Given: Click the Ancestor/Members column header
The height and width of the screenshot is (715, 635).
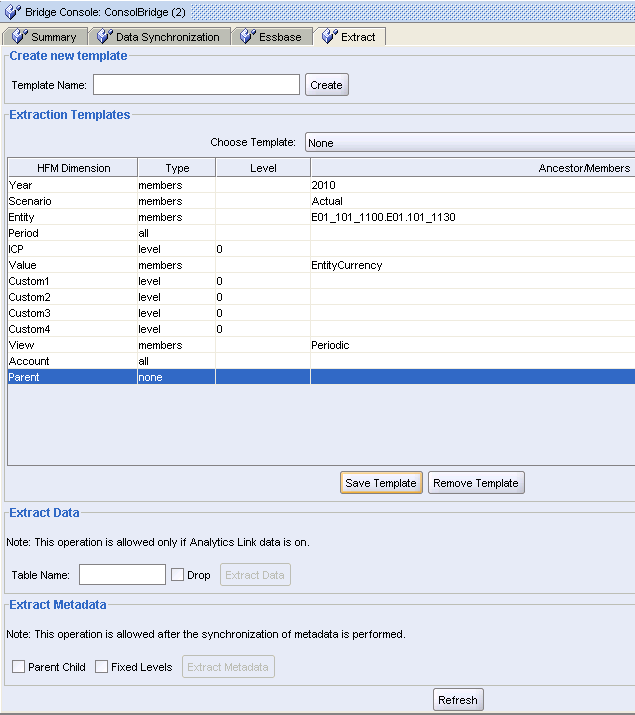Looking at the screenshot, I should [473, 168].
